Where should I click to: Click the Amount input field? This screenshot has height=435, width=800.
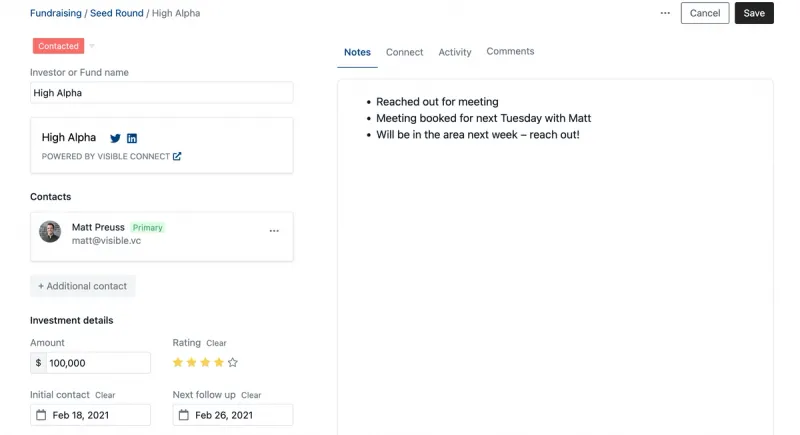coord(98,363)
